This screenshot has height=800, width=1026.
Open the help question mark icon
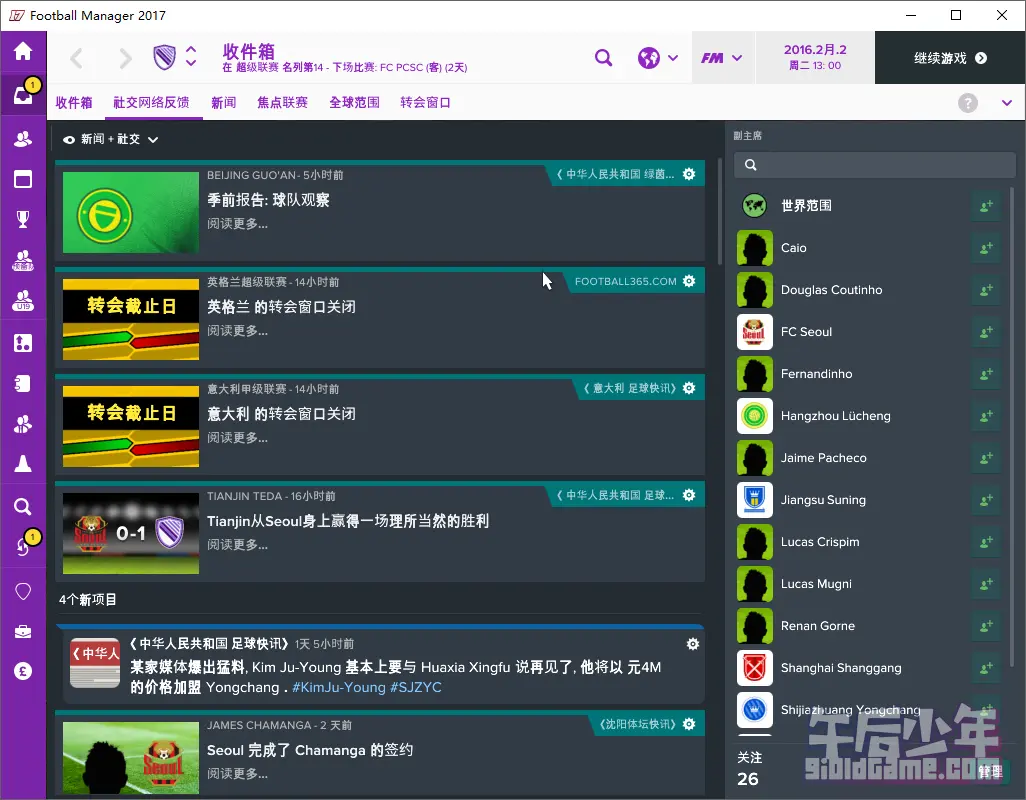tap(968, 103)
